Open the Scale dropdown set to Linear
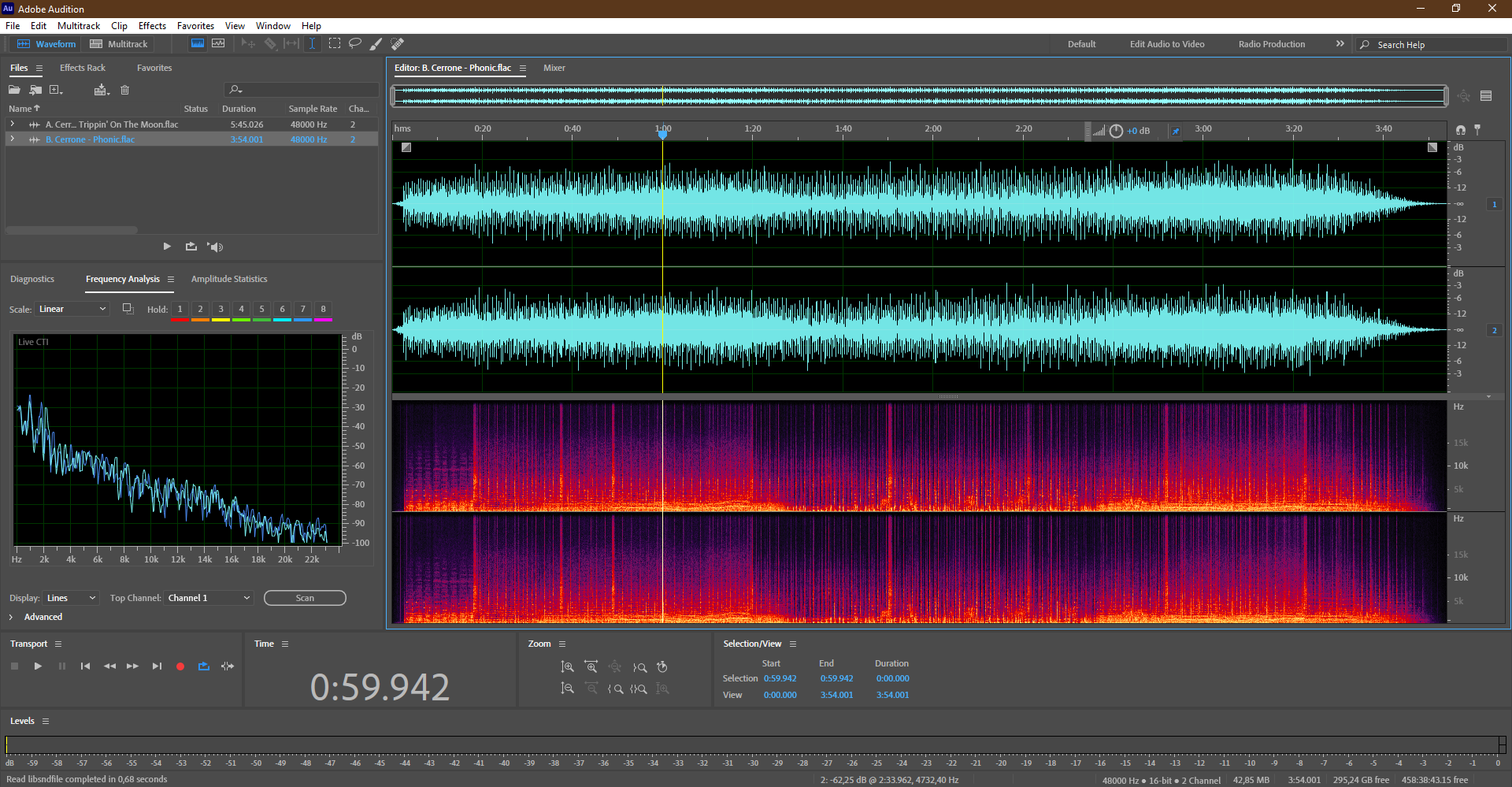The height and width of the screenshot is (787, 1512). click(x=72, y=309)
